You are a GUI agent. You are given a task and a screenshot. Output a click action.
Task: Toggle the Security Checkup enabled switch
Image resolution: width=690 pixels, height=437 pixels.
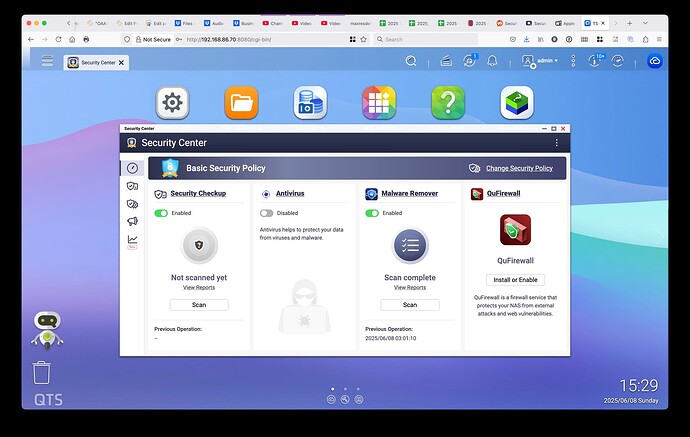161,213
